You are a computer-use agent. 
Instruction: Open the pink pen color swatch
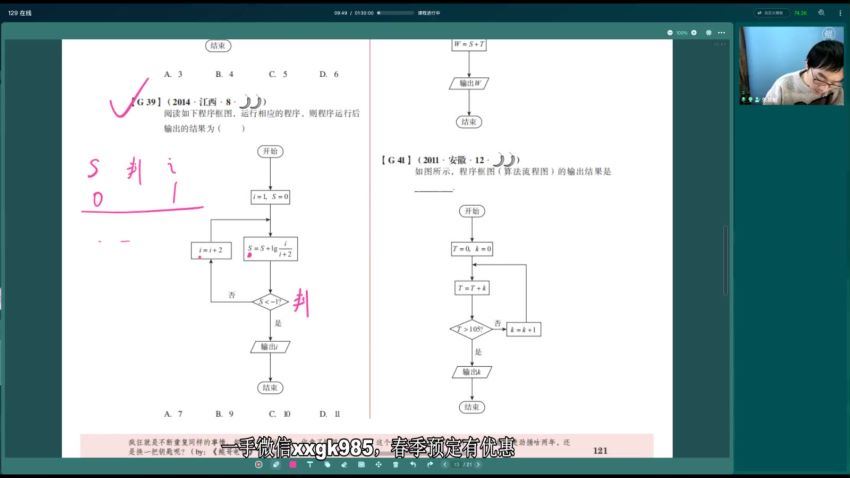(x=293, y=464)
